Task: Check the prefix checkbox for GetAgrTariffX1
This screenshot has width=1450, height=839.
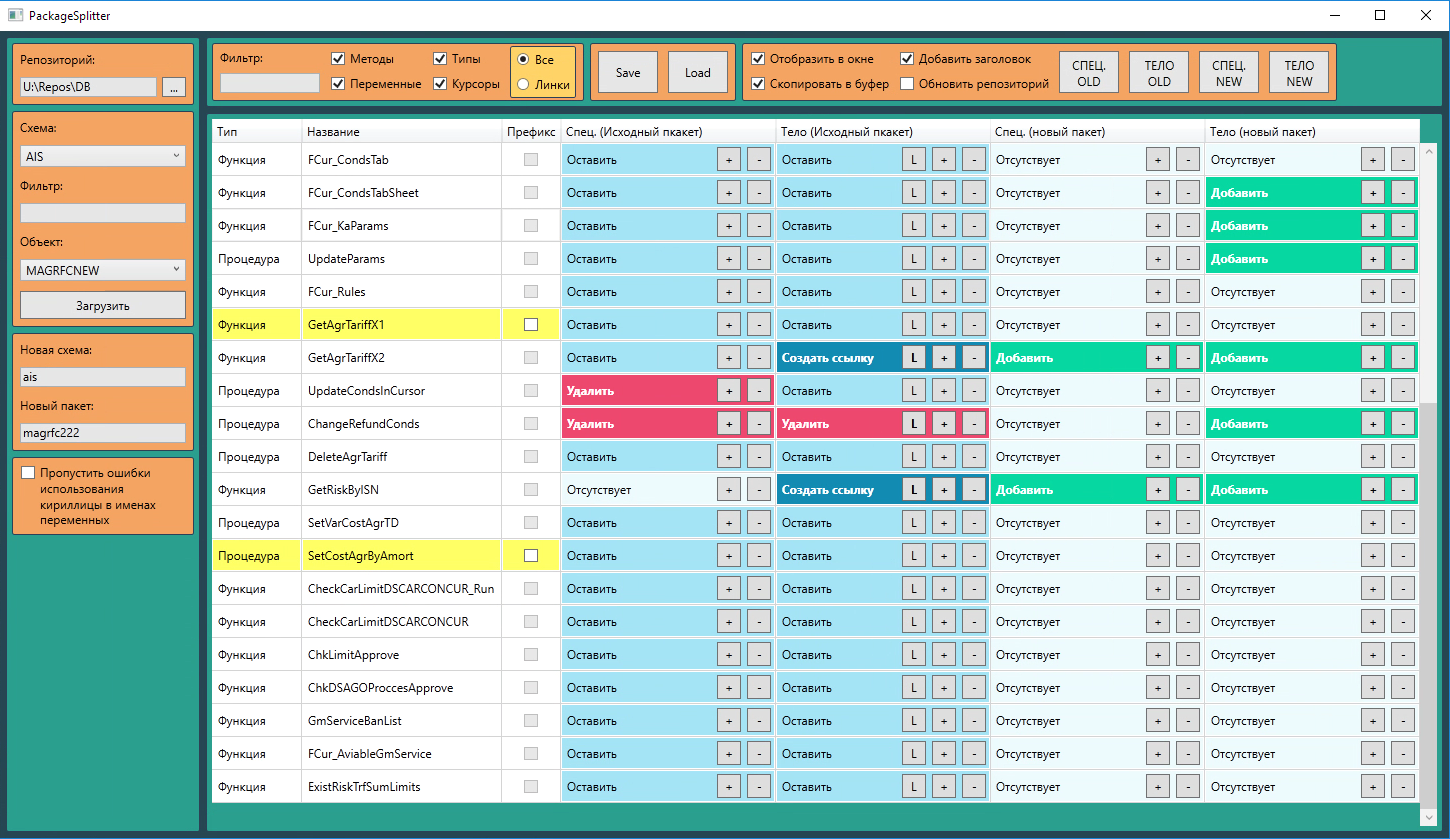Action: point(531,325)
